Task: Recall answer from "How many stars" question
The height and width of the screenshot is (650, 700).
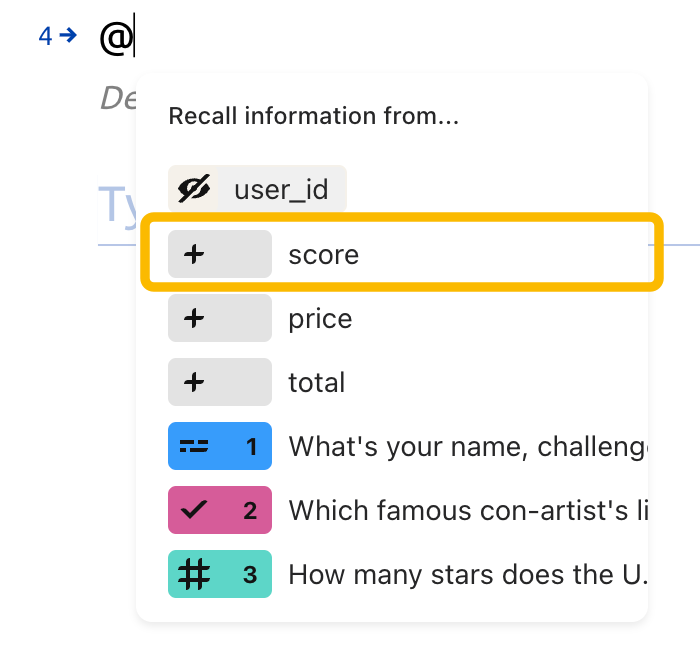Action: pos(392,574)
